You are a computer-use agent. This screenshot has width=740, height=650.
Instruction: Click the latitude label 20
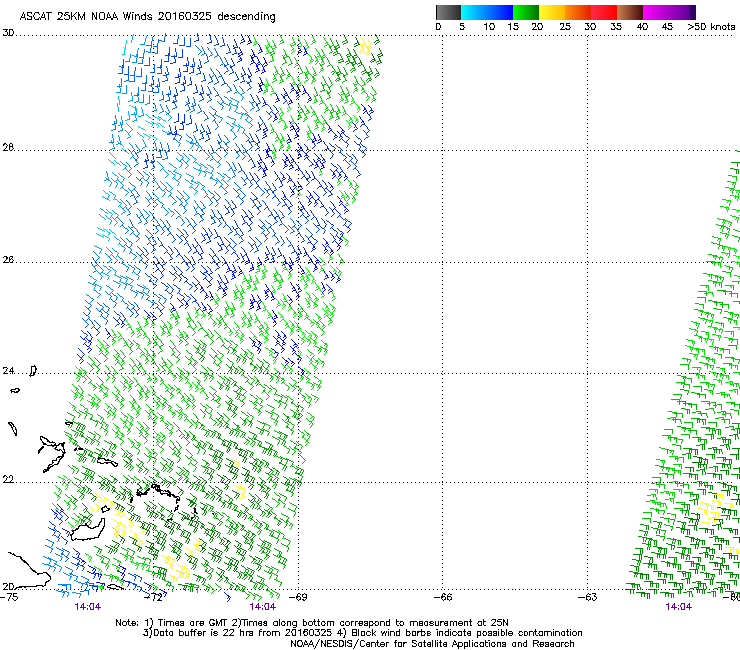point(8,586)
